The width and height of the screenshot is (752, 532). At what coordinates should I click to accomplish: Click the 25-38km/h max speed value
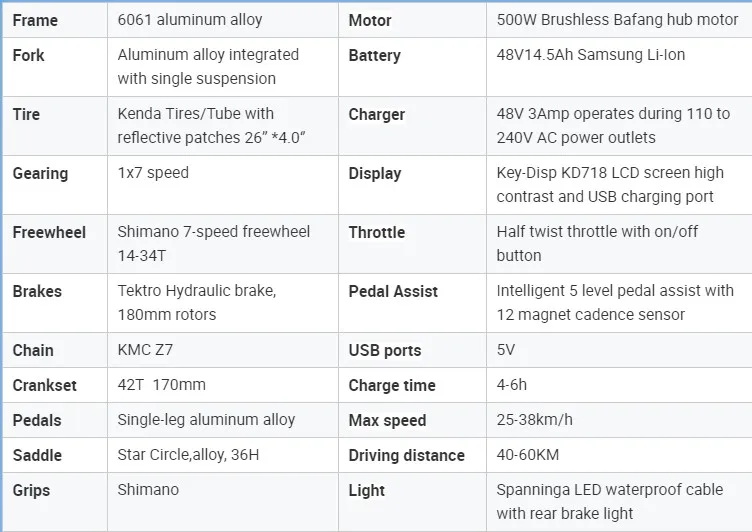535,420
